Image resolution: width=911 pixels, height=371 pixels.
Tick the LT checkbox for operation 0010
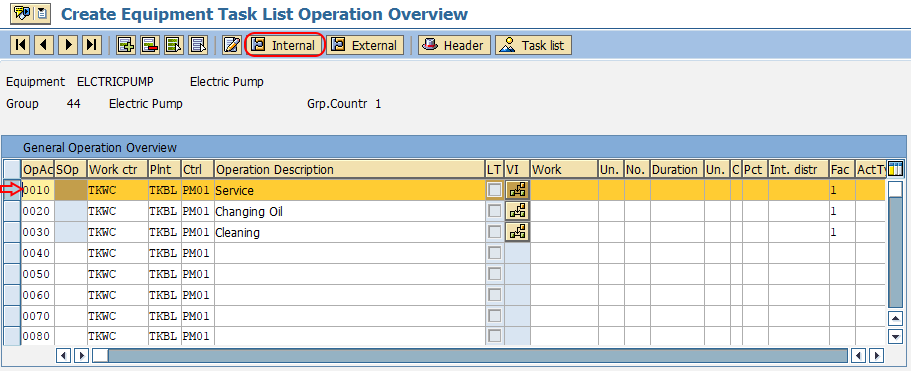494,190
